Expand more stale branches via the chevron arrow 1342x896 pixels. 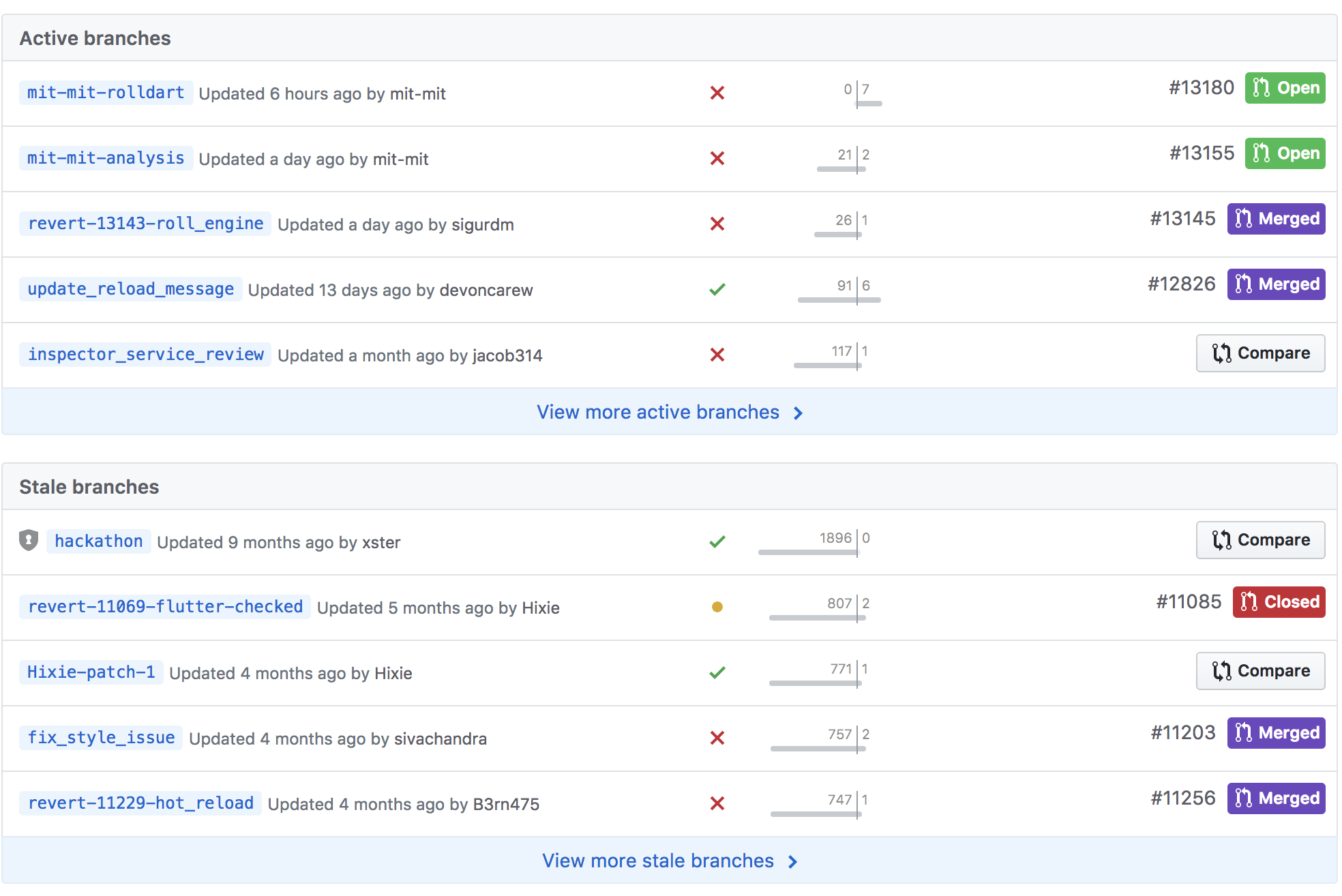[792, 861]
